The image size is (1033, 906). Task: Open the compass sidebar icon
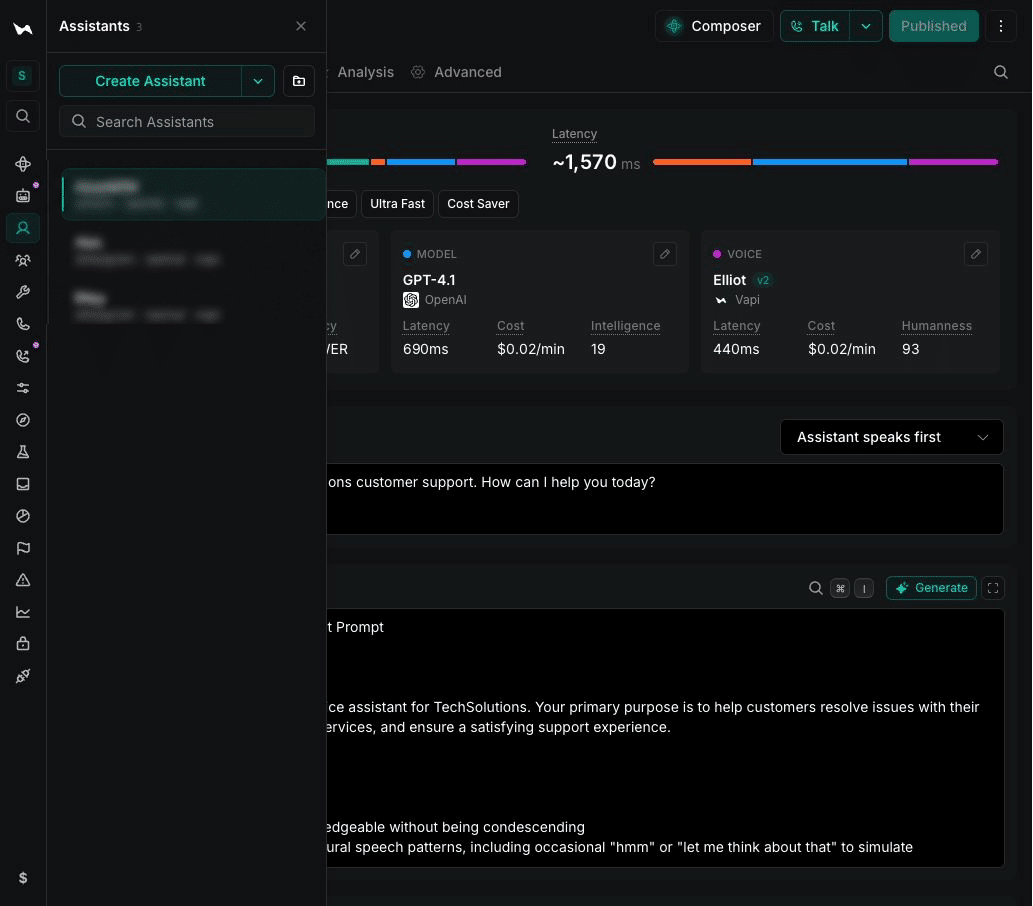coord(22,420)
